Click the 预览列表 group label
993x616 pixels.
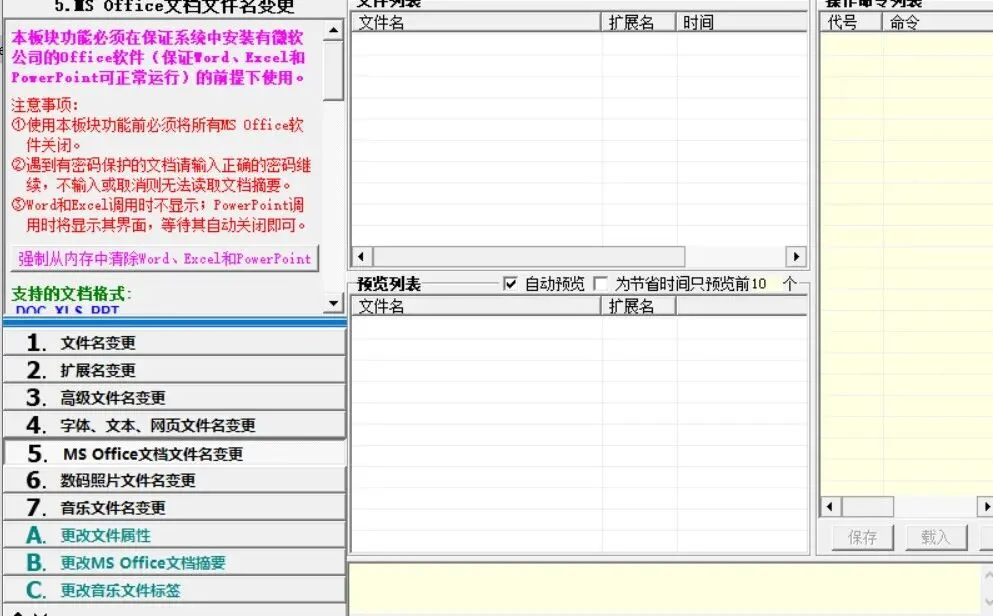[x=389, y=284]
